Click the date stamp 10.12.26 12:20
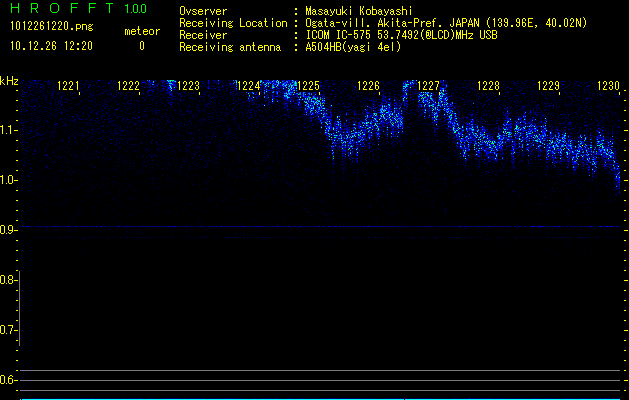 [x=51, y=46]
